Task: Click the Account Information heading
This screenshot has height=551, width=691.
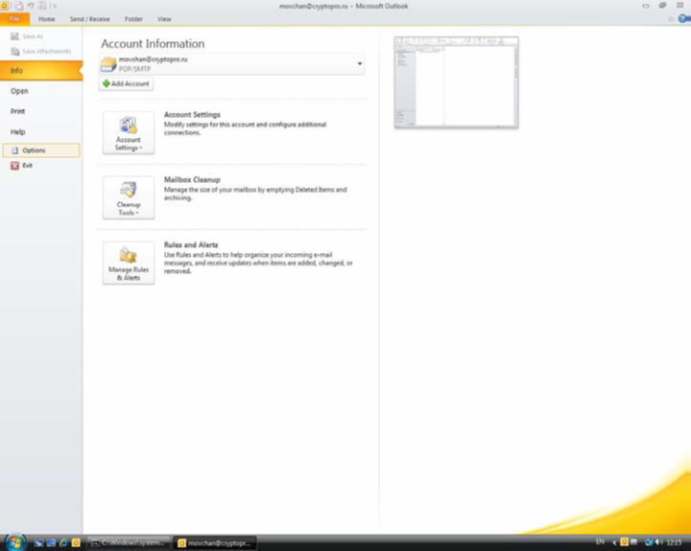Action: [x=153, y=44]
